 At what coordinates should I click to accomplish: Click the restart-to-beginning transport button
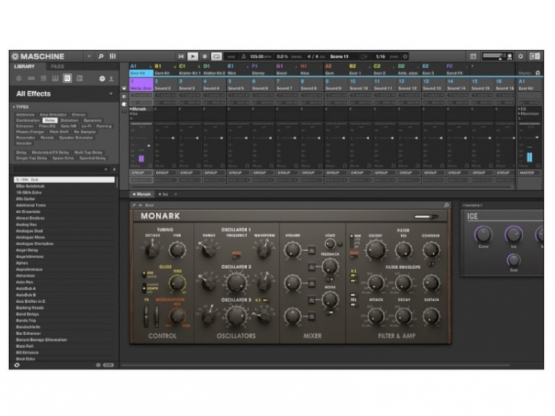181,56
